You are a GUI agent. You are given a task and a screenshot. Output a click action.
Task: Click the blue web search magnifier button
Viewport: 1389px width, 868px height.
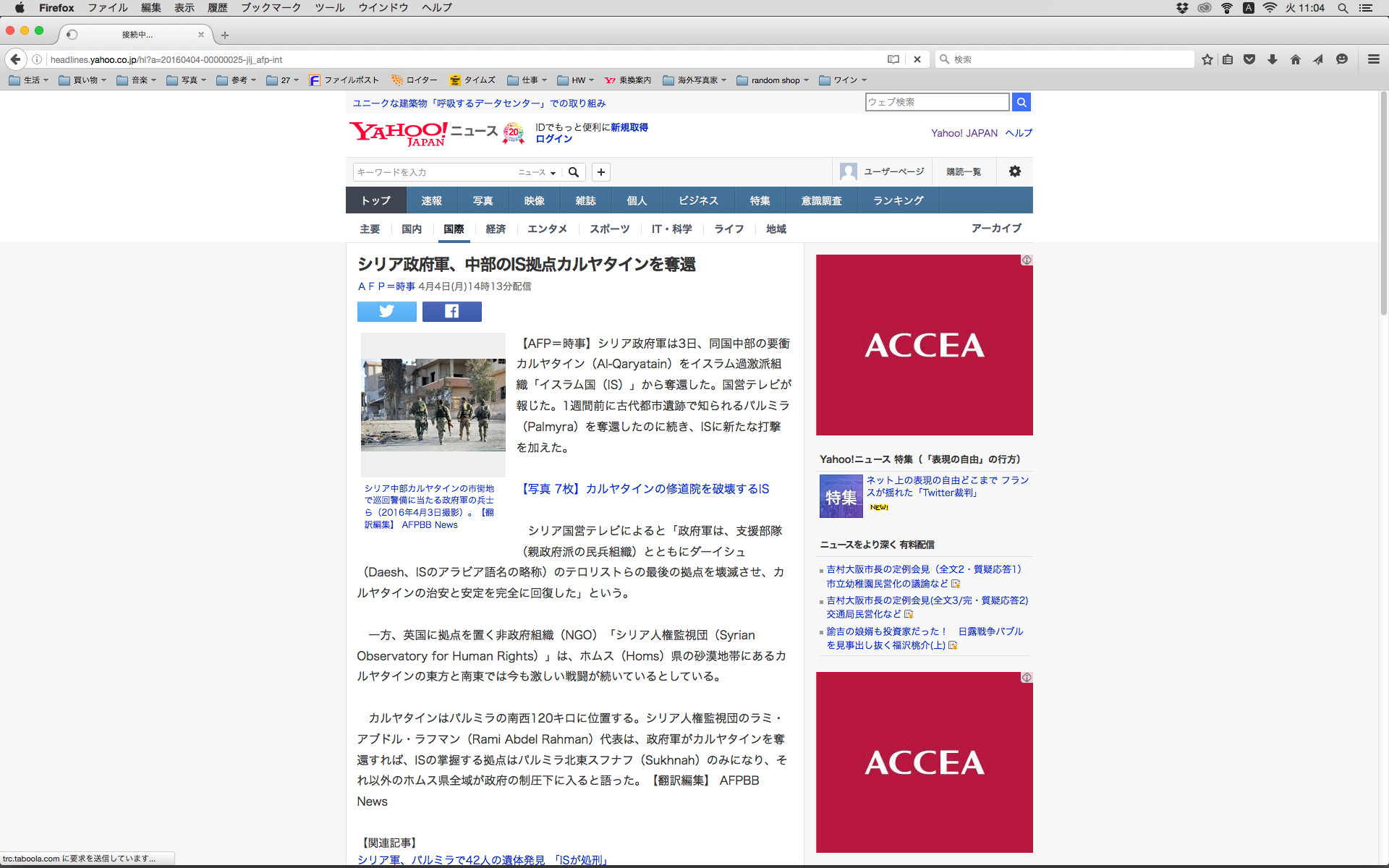pyautogui.click(x=1021, y=102)
